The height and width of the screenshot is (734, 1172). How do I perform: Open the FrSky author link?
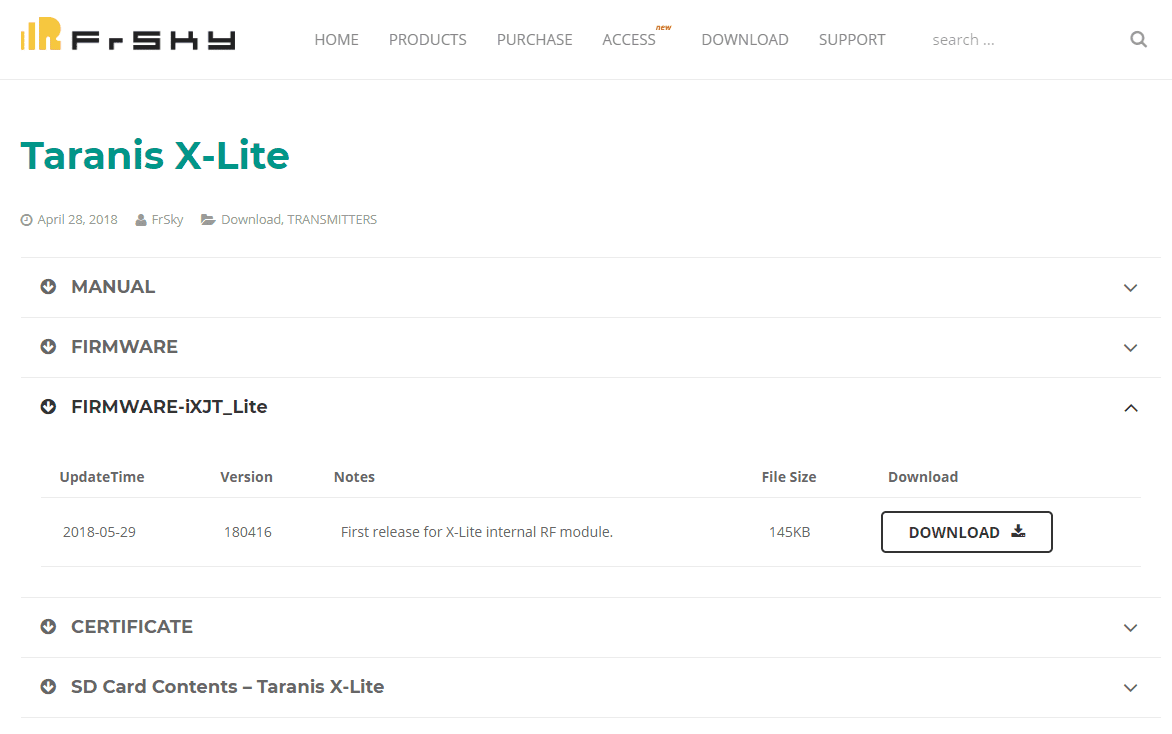[x=167, y=220]
